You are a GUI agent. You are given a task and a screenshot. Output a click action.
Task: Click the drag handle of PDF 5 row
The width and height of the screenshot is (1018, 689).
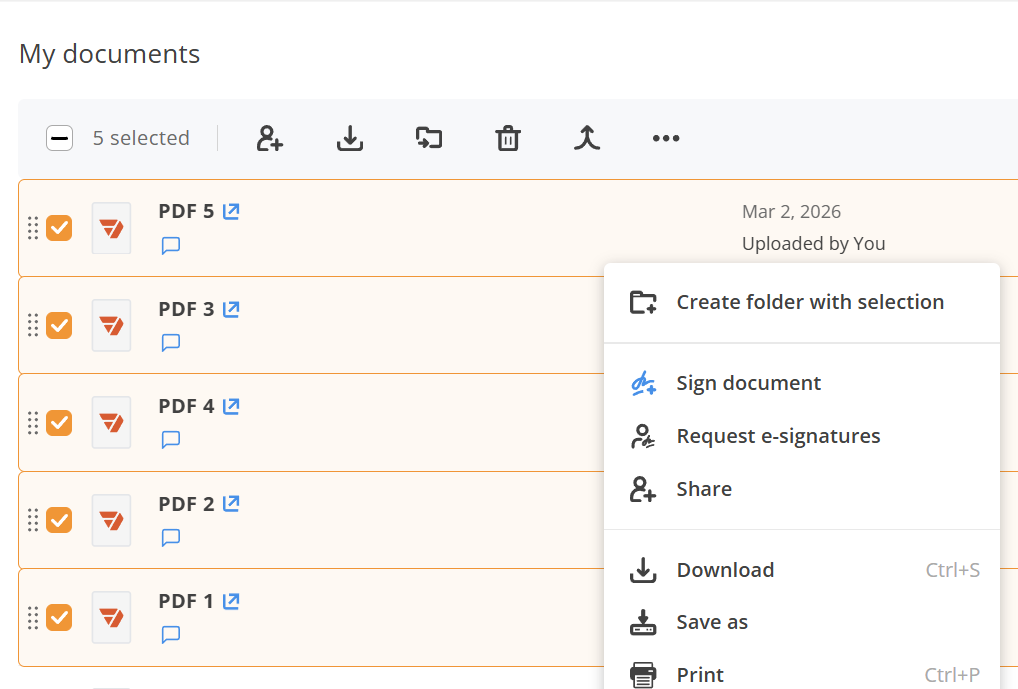[x=33, y=228]
